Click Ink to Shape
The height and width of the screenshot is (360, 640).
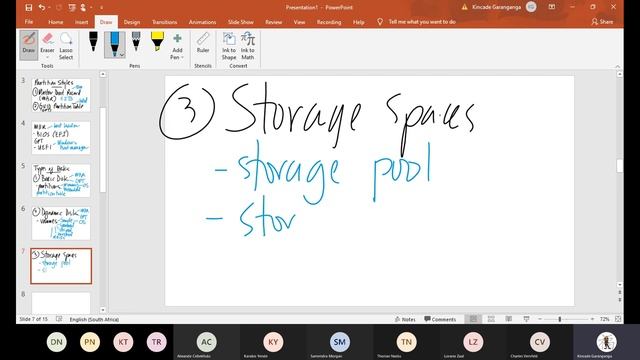click(229, 46)
